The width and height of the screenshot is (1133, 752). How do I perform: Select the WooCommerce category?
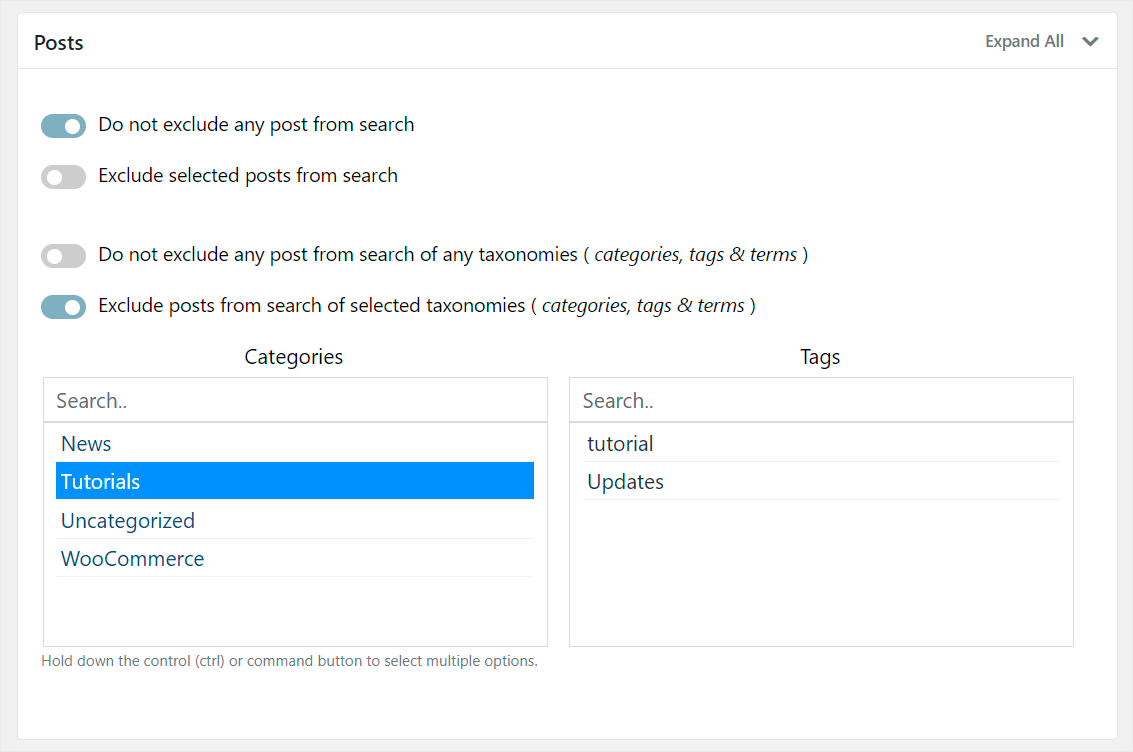click(x=132, y=558)
